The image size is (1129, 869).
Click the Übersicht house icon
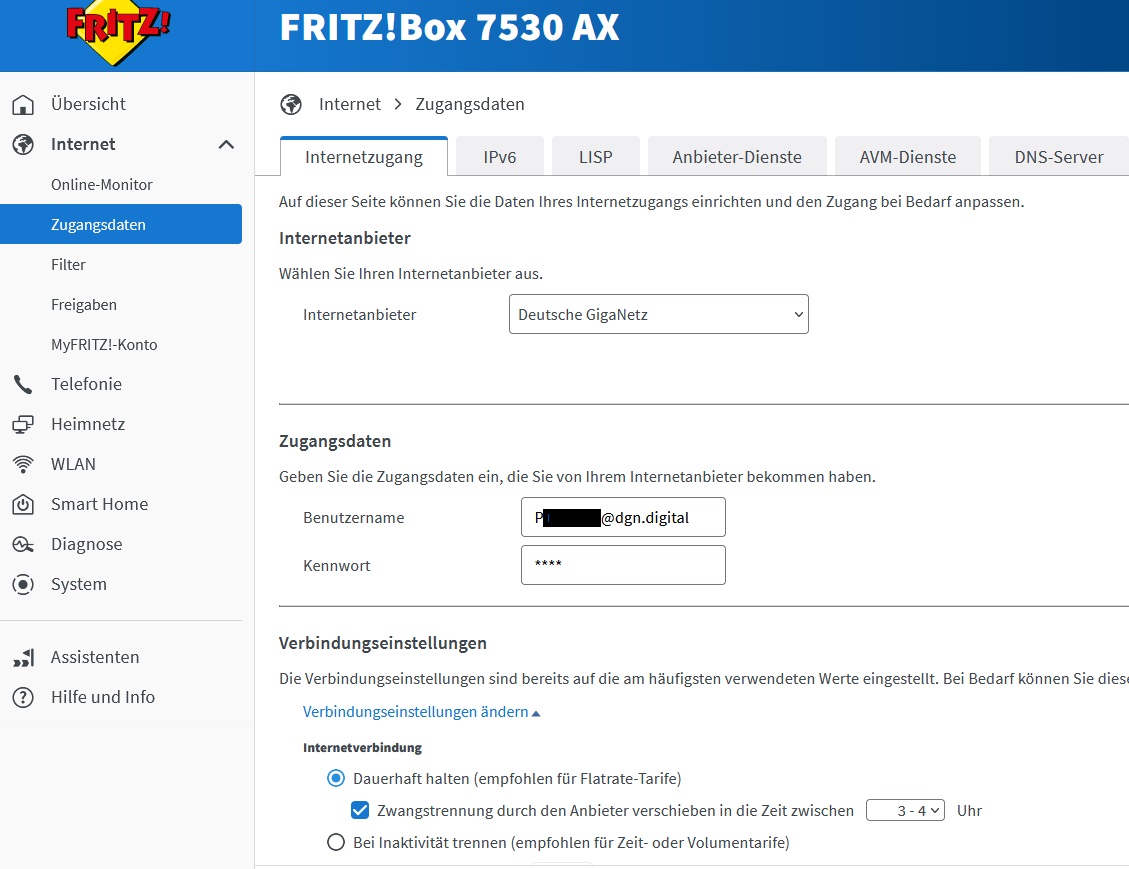(x=23, y=104)
